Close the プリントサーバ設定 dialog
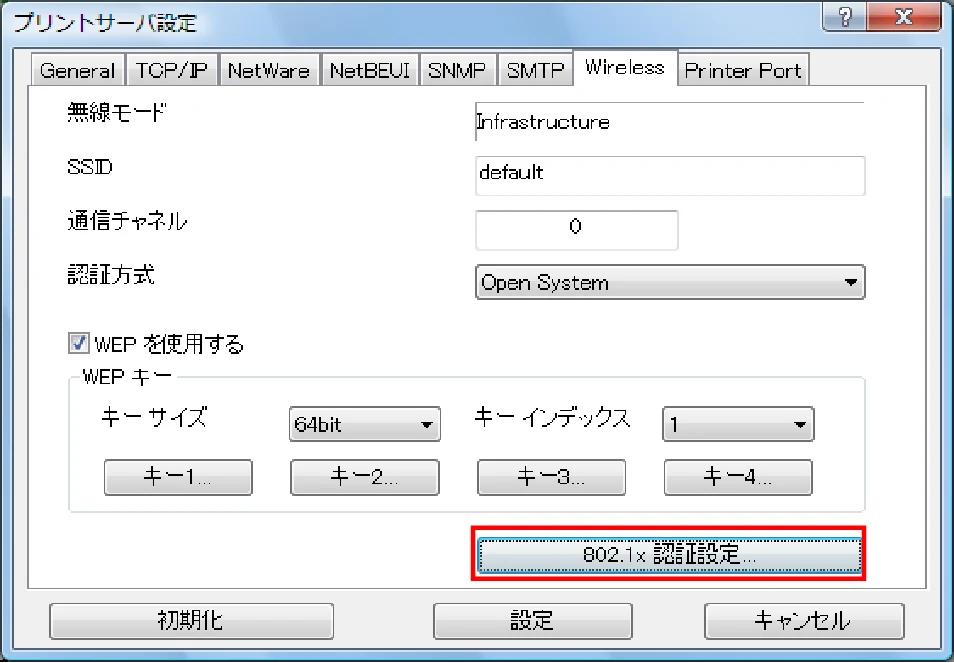954x663 pixels. pyautogui.click(x=904, y=16)
